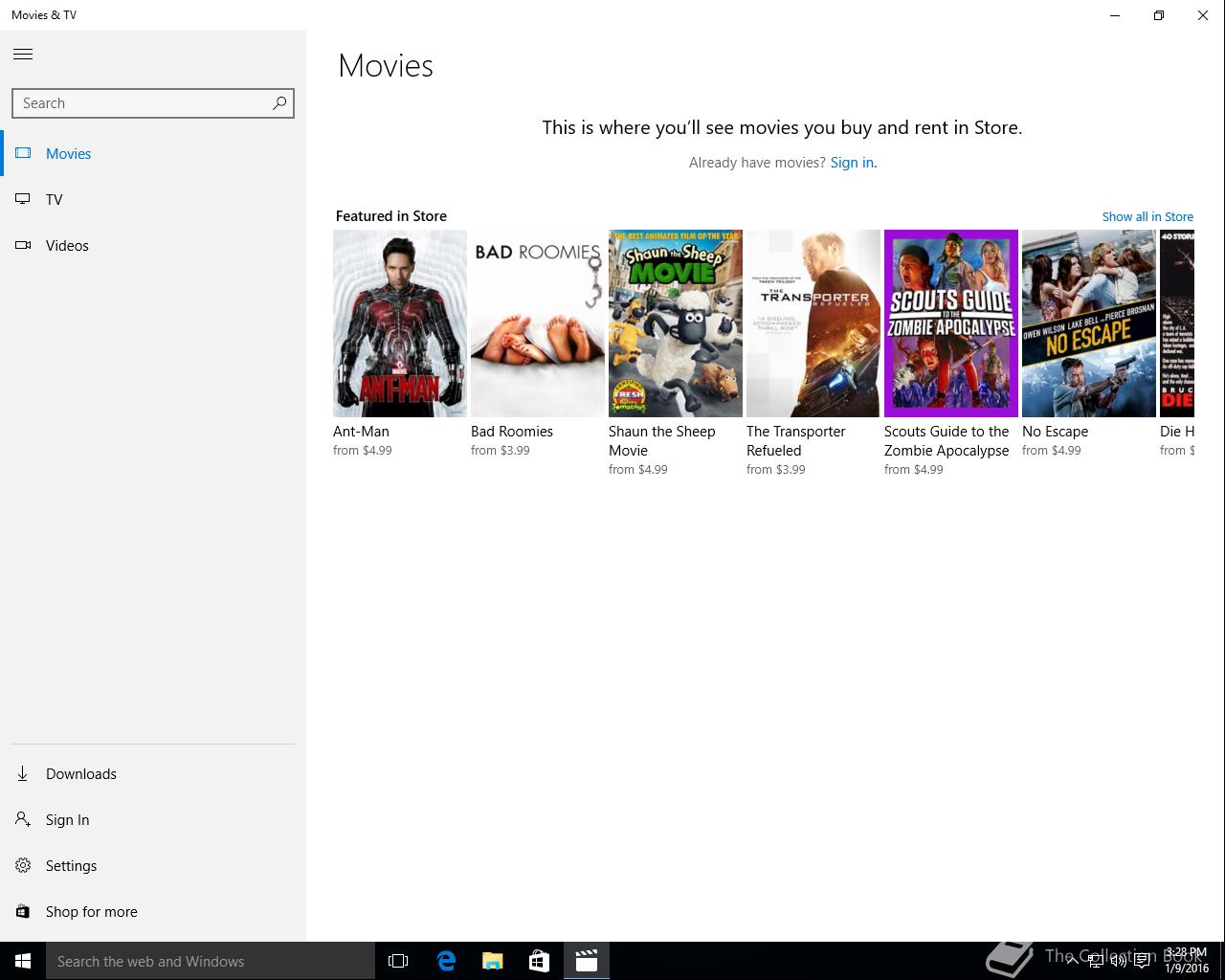This screenshot has height=980, width=1225.
Task: Launch Microsoft Edge from taskbar
Action: click(446, 961)
